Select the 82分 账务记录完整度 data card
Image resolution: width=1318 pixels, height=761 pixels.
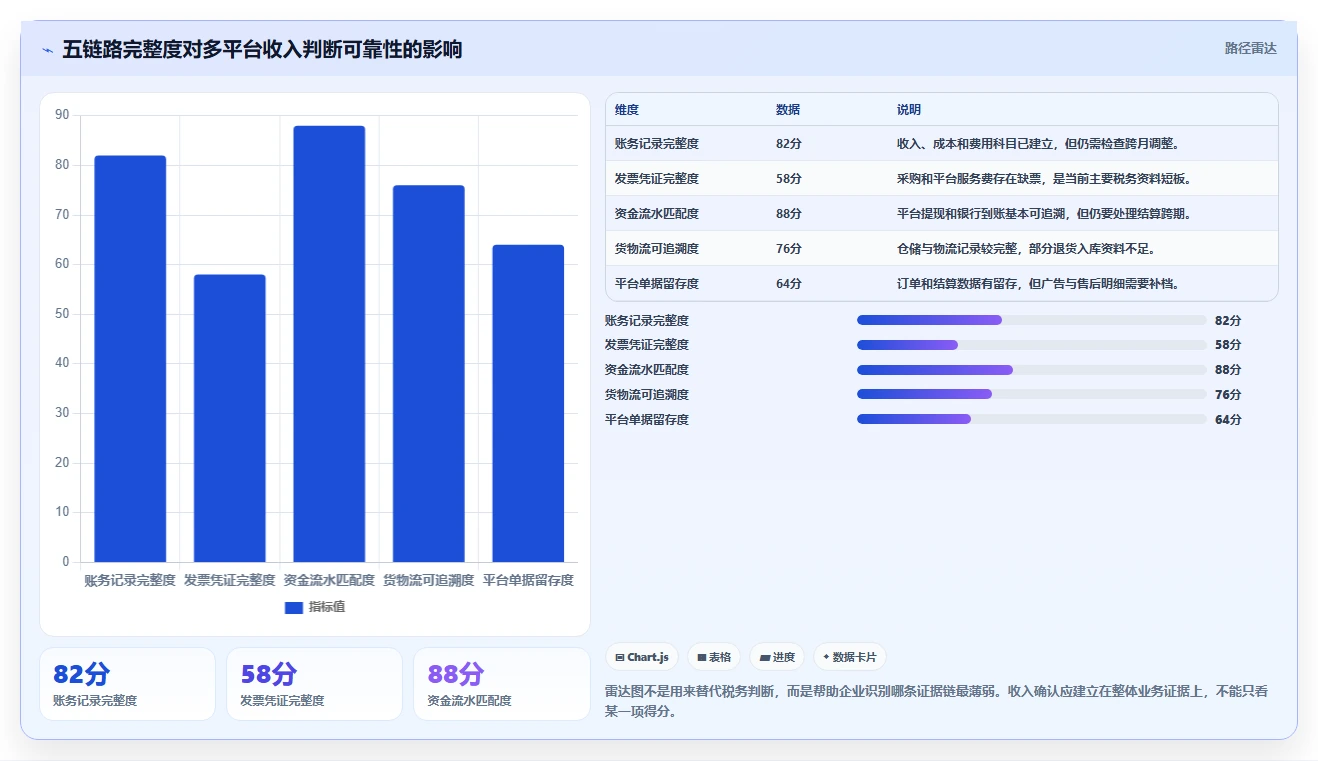click(127, 684)
